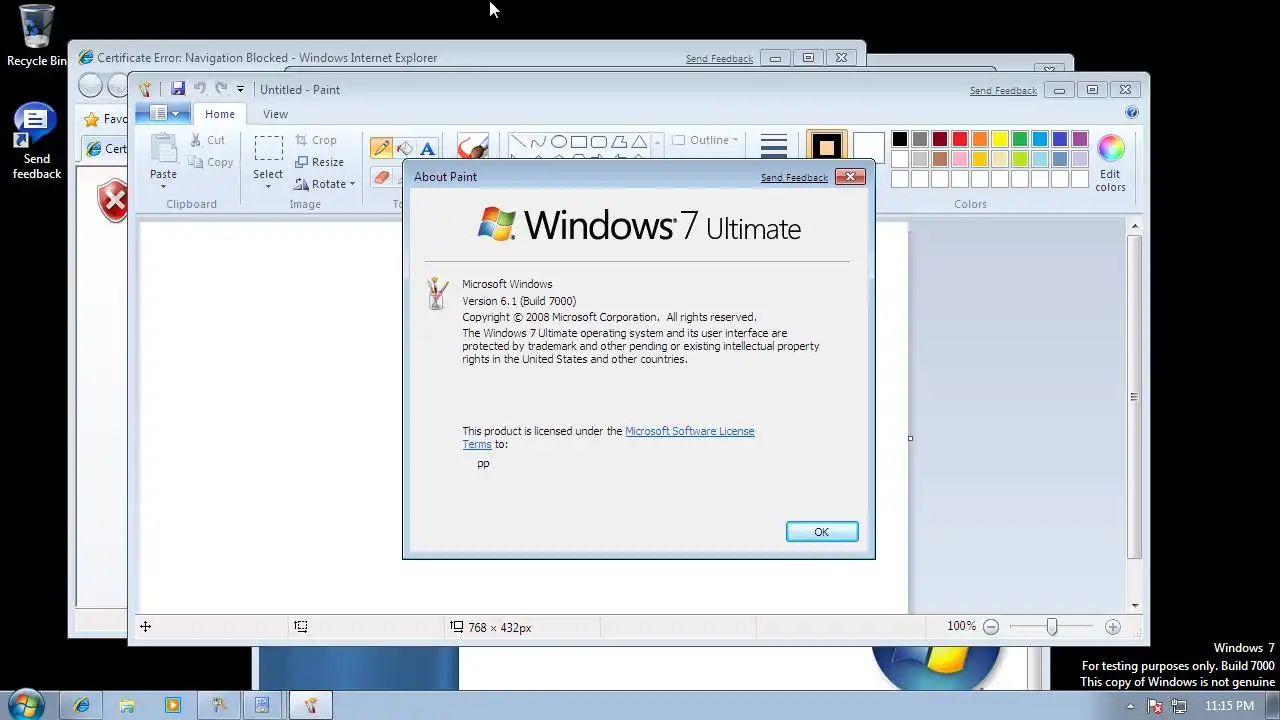Image resolution: width=1280 pixels, height=720 pixels.
Task: Show hidden tray icons arrow
Action: [x=1132, y=706]
